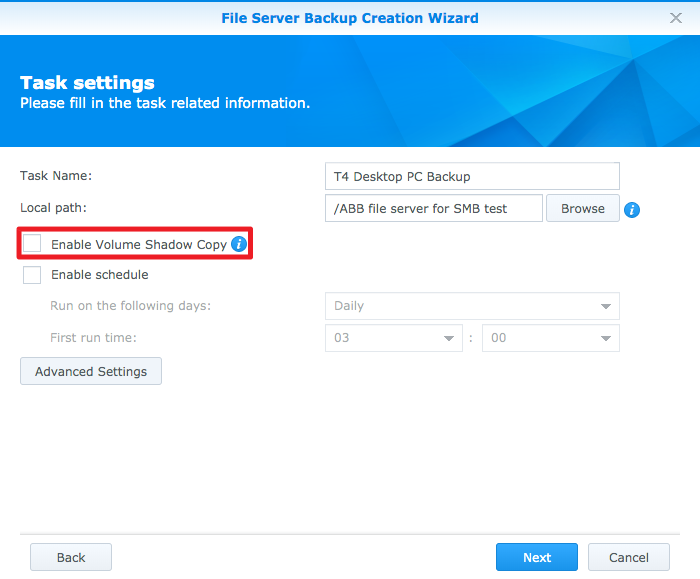Open the Daily run days dropdown
Screen dimensions: 700x579
point(472,306)
